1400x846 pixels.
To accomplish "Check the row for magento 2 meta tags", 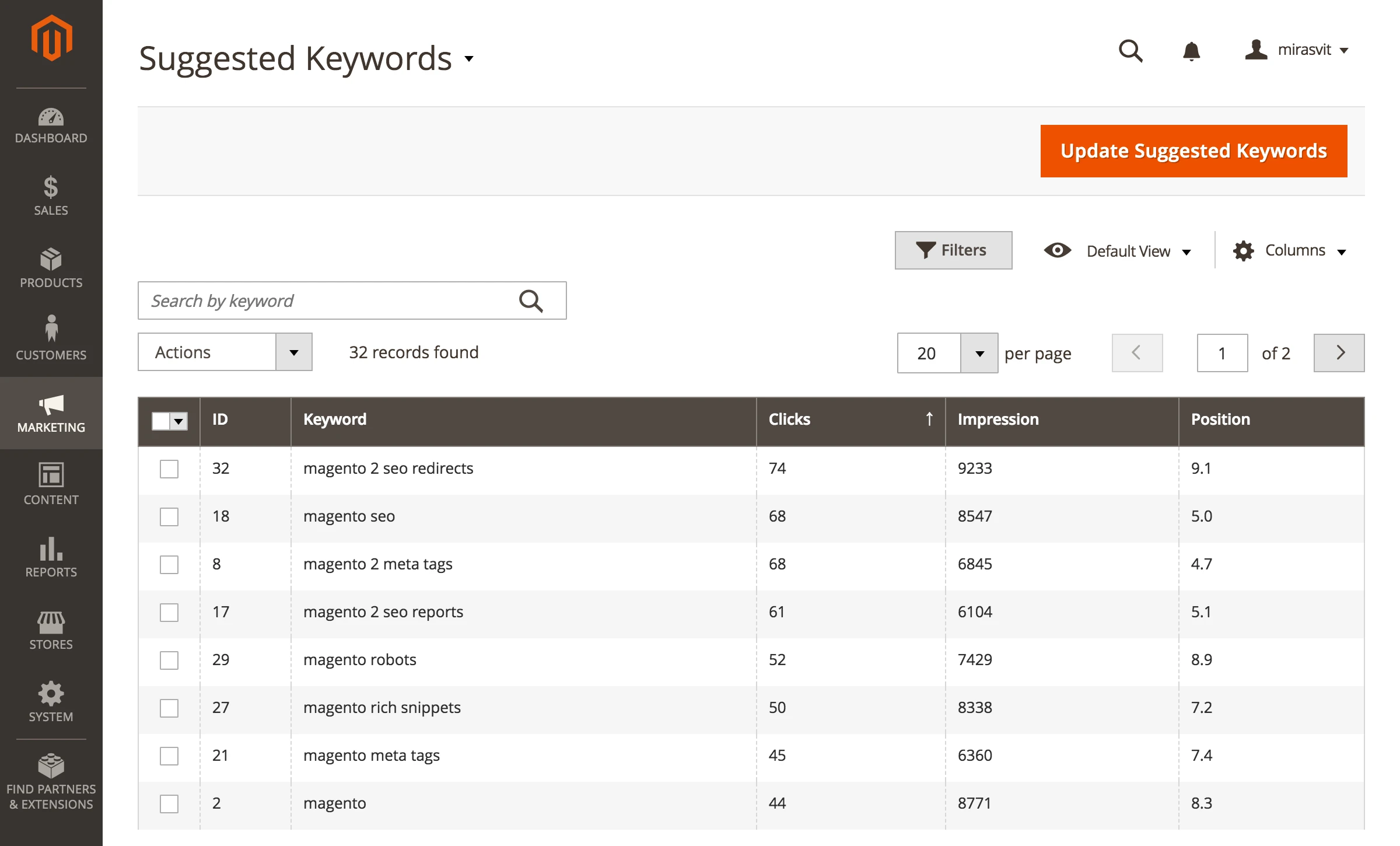I will click(169, 564).
